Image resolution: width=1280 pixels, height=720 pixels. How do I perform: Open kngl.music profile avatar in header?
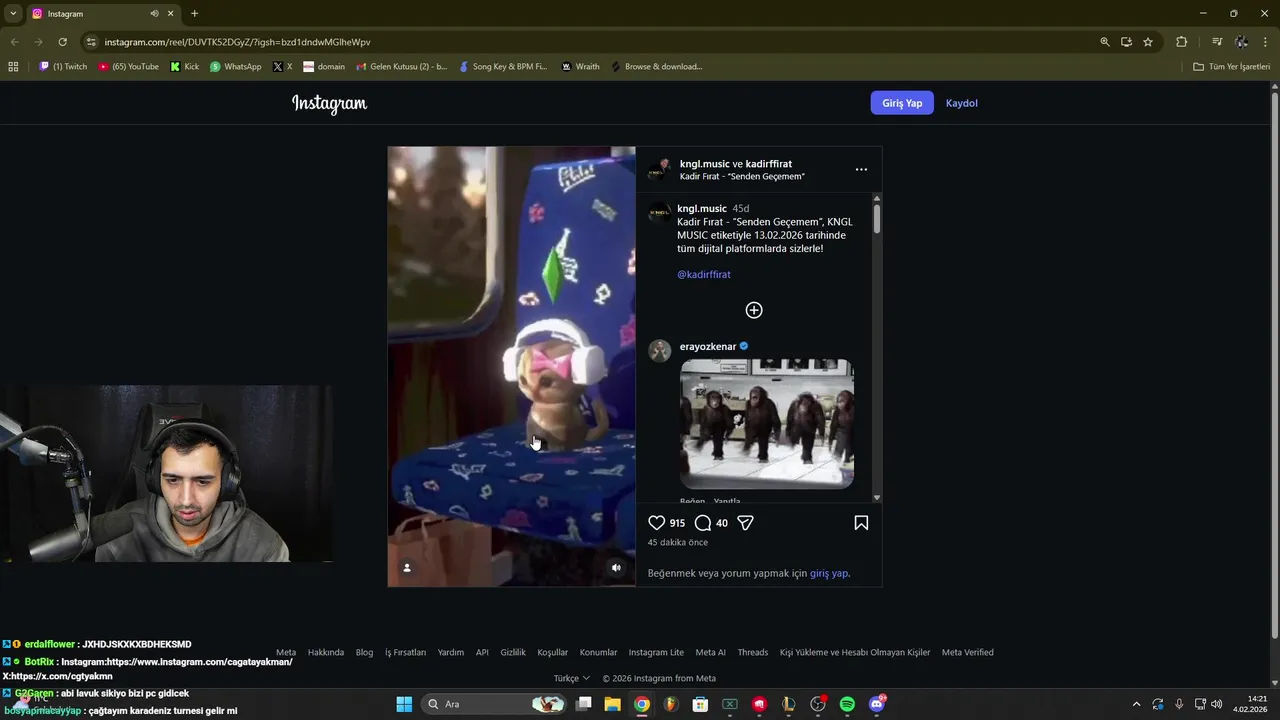[659, 169]
